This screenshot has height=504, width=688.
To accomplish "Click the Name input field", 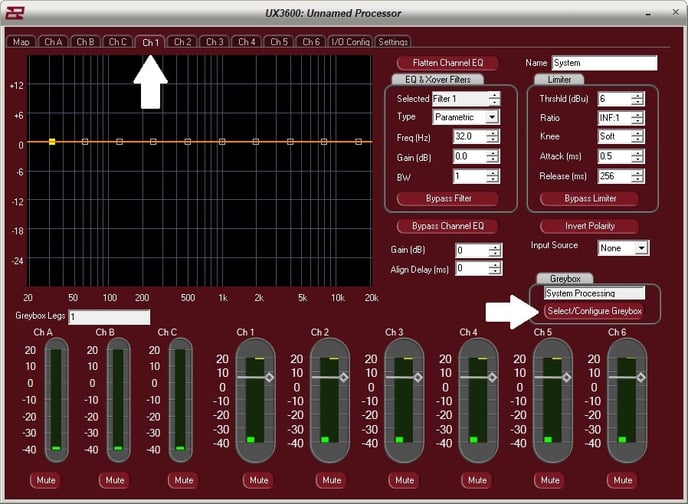I will (604, 63).
